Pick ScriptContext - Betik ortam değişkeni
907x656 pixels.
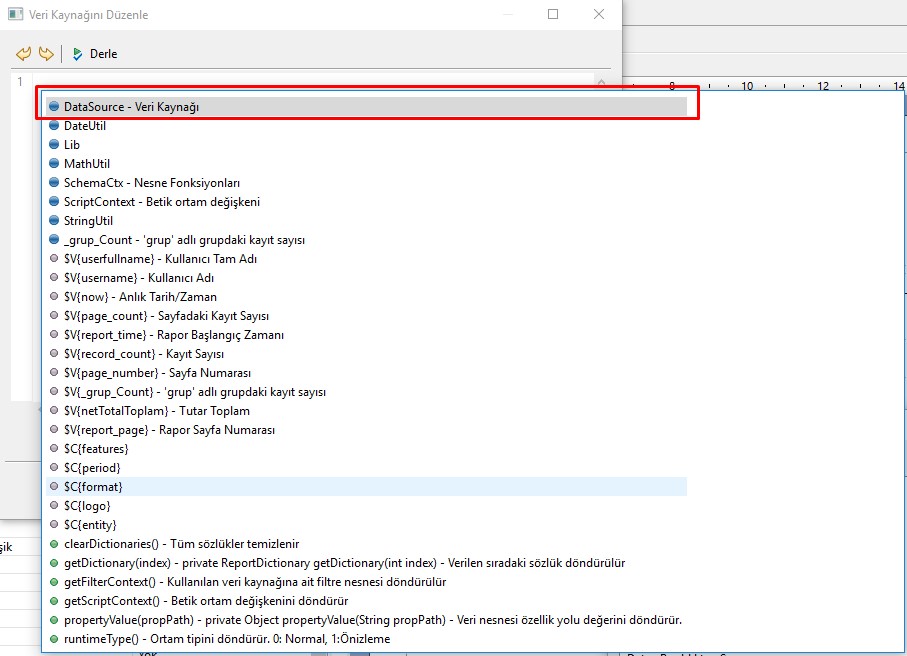(x=161, y=202)
